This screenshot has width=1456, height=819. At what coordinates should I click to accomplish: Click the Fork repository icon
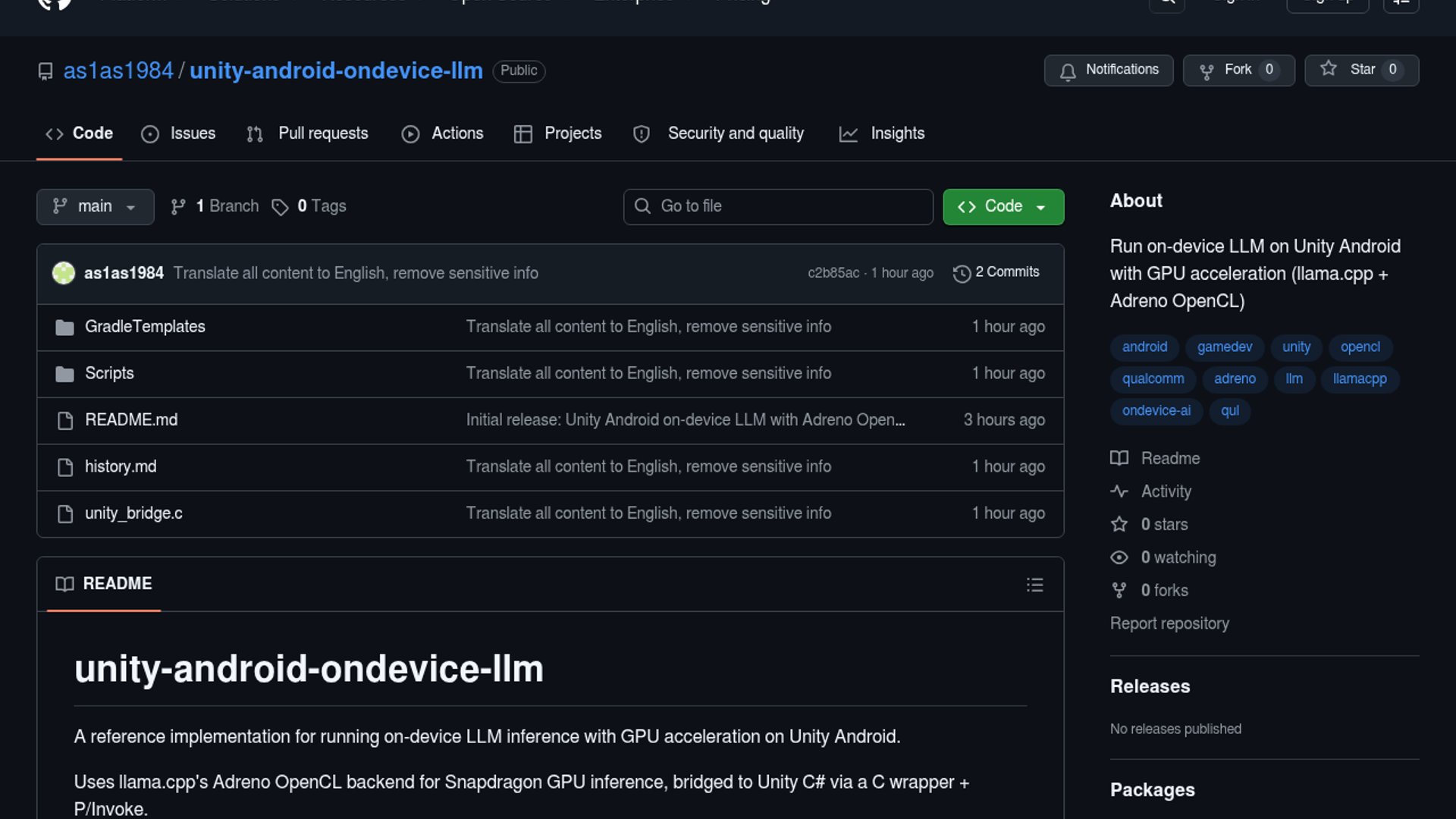coord(1207,71)
